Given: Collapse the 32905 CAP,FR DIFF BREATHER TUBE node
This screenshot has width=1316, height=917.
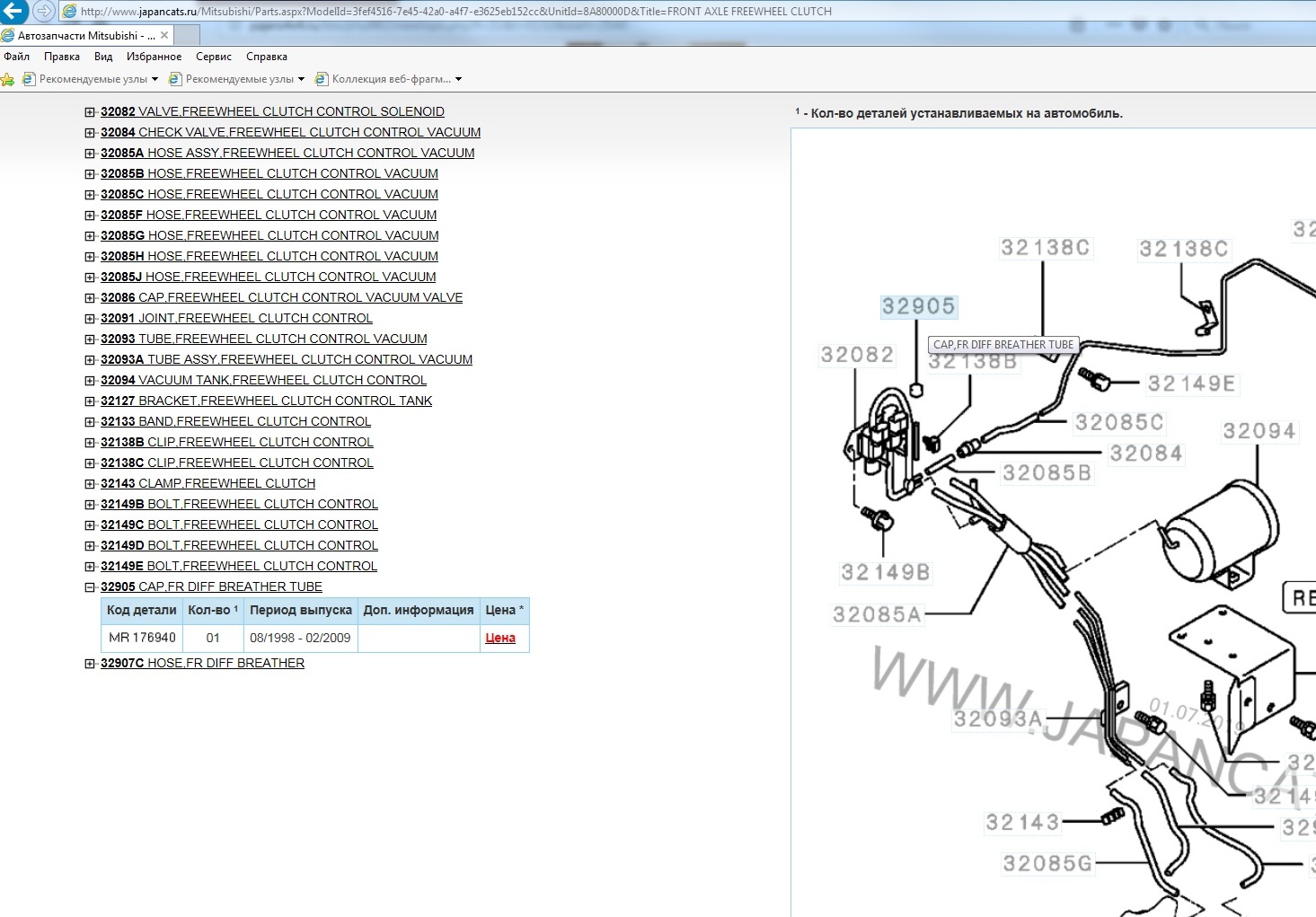Looking at the screenshot, I should (90, 587).
